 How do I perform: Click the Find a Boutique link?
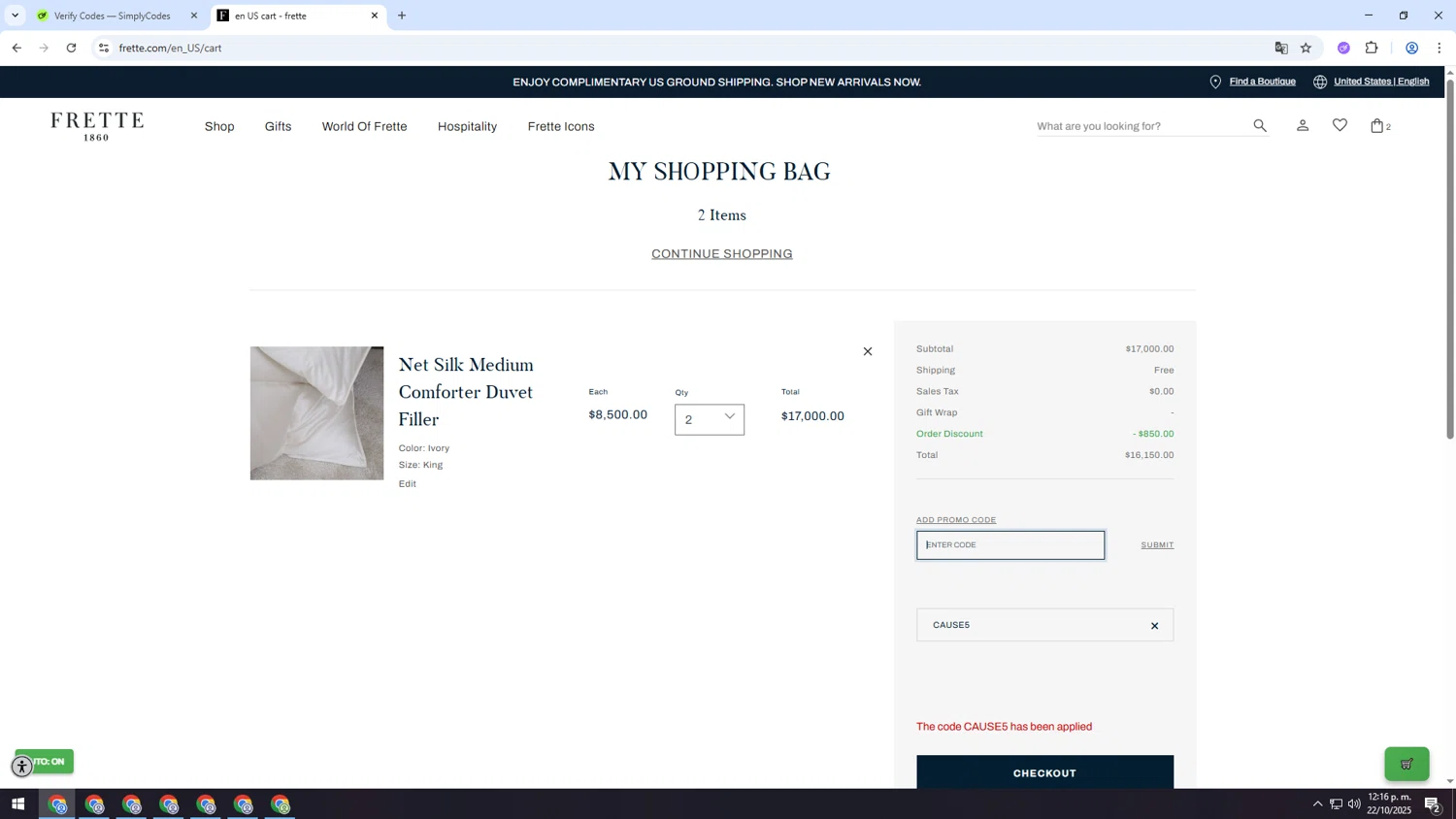click(x=1262, y=82)
